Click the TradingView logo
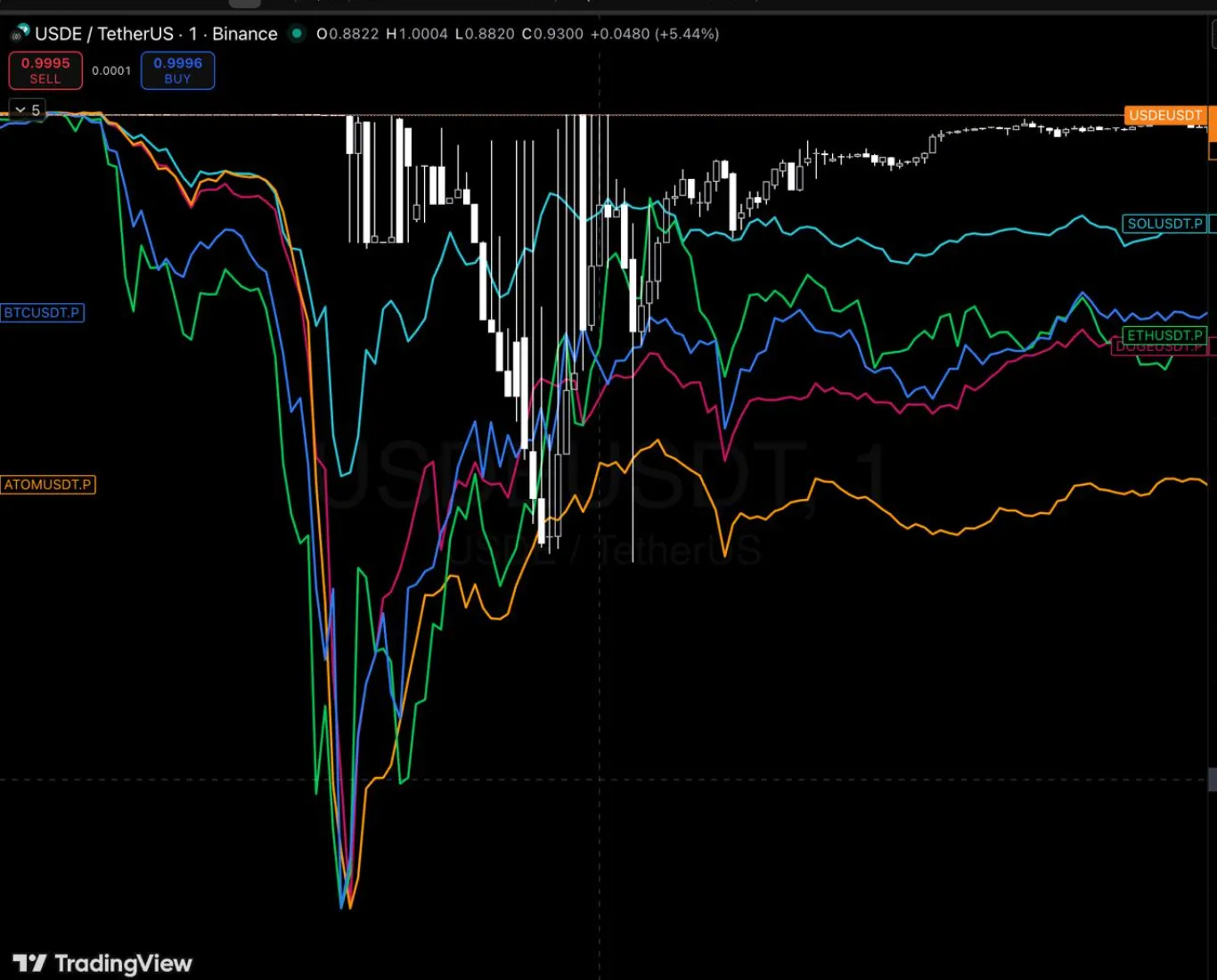Viewport: 1217px width, 980px height. pyautogui.click(x=102, y=963)
